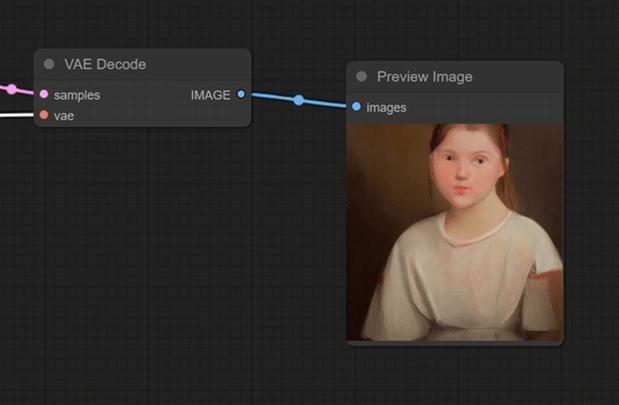Click the images label in Preview Image
The height and width of the screenshot is (405, 619).
click(386, 107)
